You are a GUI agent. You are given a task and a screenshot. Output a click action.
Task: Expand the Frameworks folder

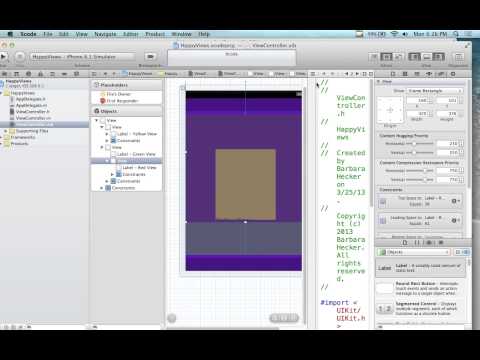tap(2, 137)
